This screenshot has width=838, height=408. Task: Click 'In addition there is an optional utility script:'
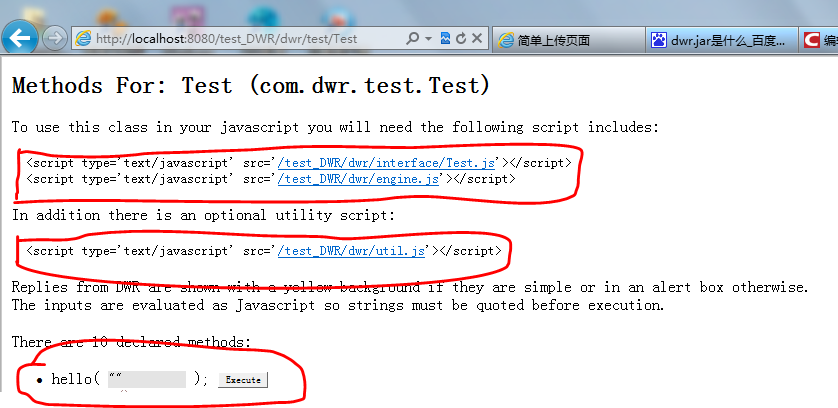[203, 215]
